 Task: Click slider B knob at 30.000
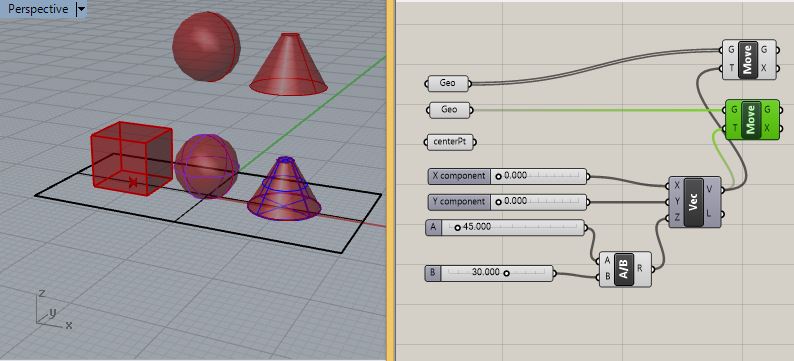[506, 273]
